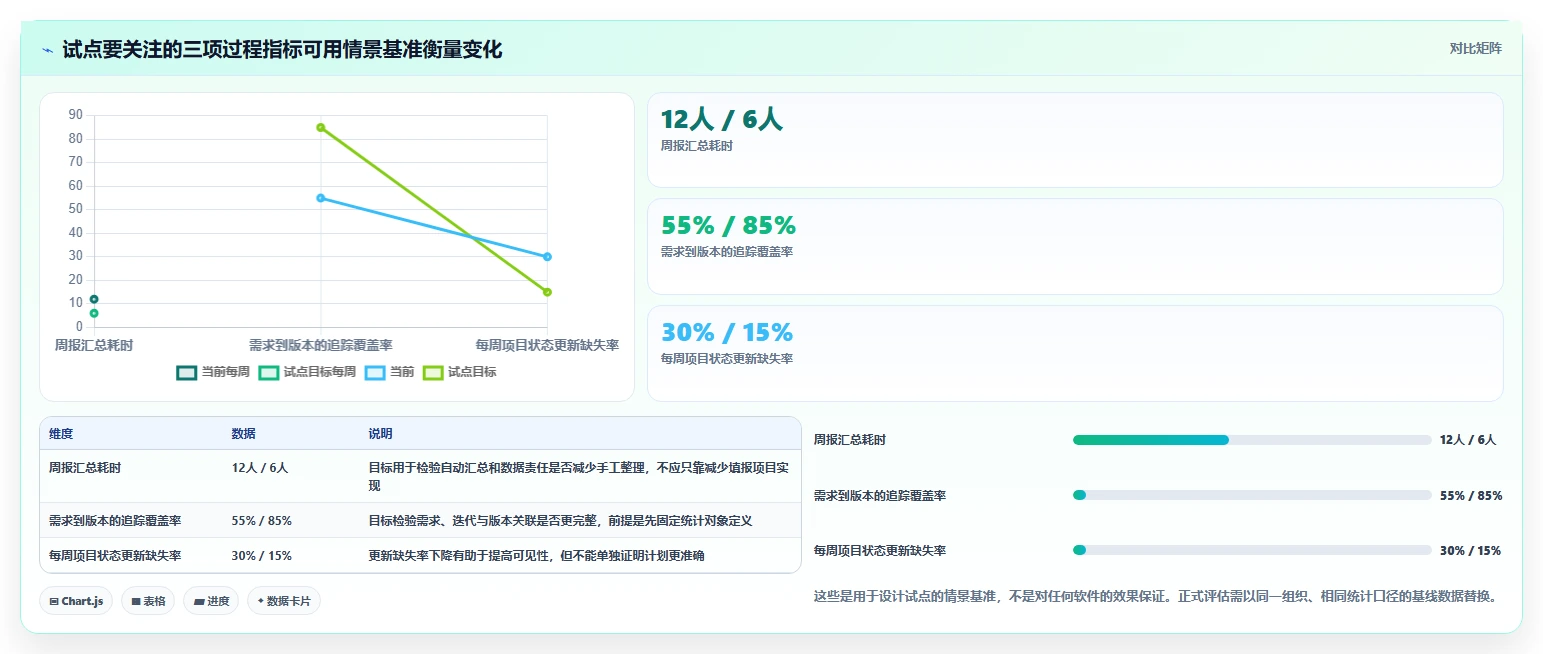The height and width of the screenshot is (654, 1543).
Task: Click the Chart.js tag button
Action: click(76, 601)
